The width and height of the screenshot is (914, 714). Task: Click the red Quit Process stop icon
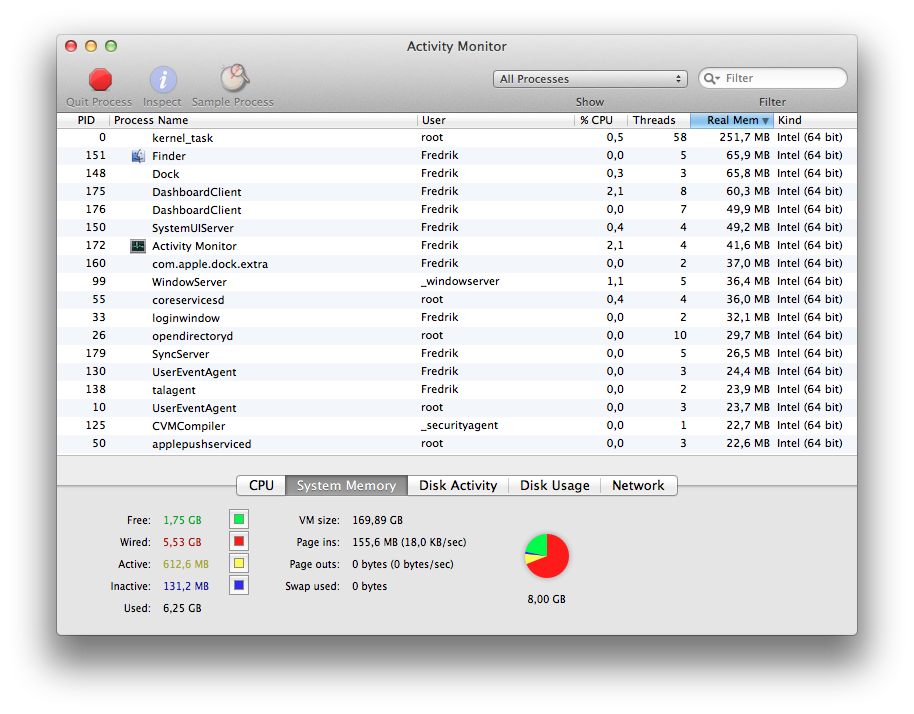coord(100,80)
